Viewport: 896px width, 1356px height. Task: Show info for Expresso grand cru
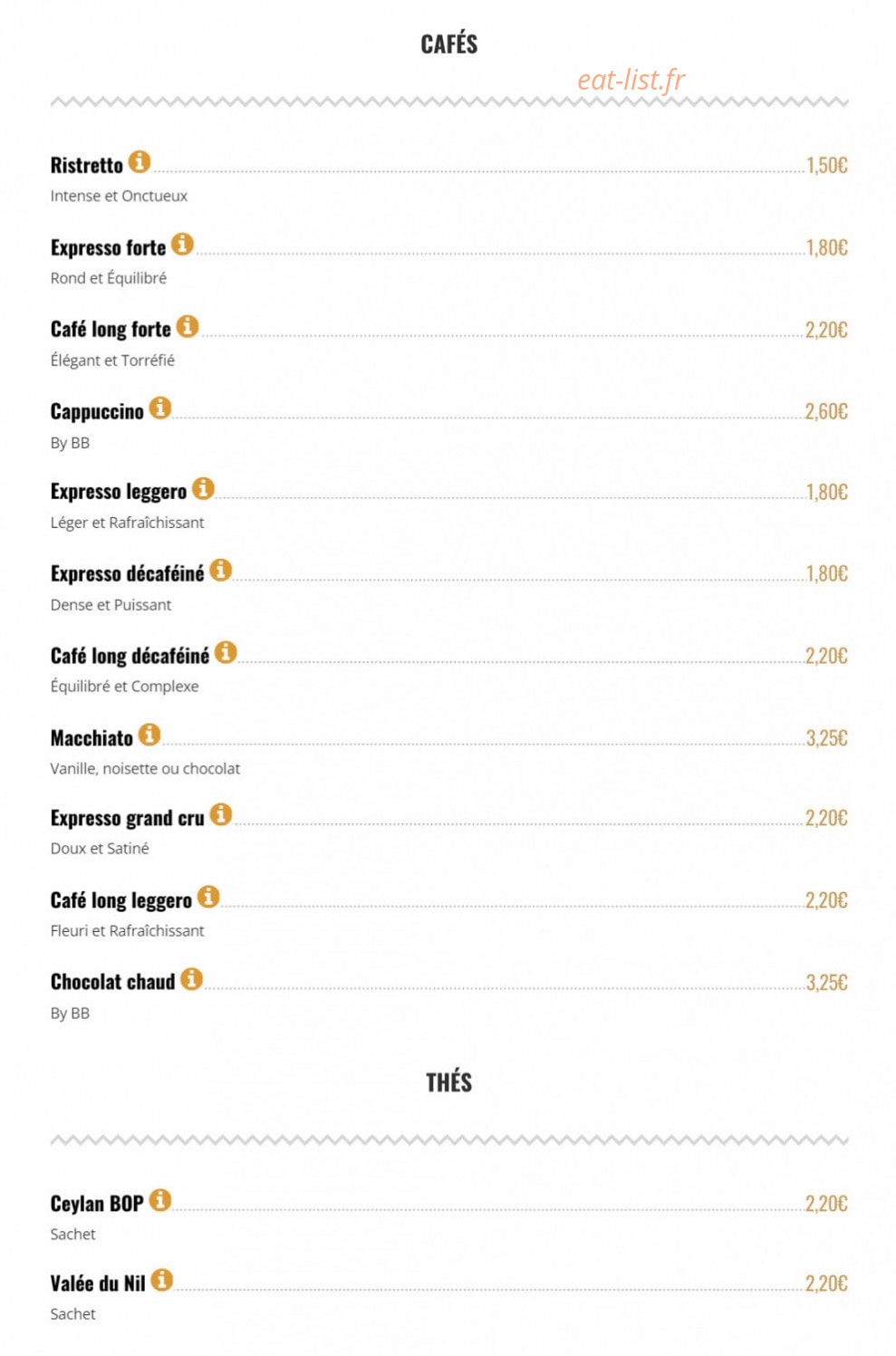point(221,814)
